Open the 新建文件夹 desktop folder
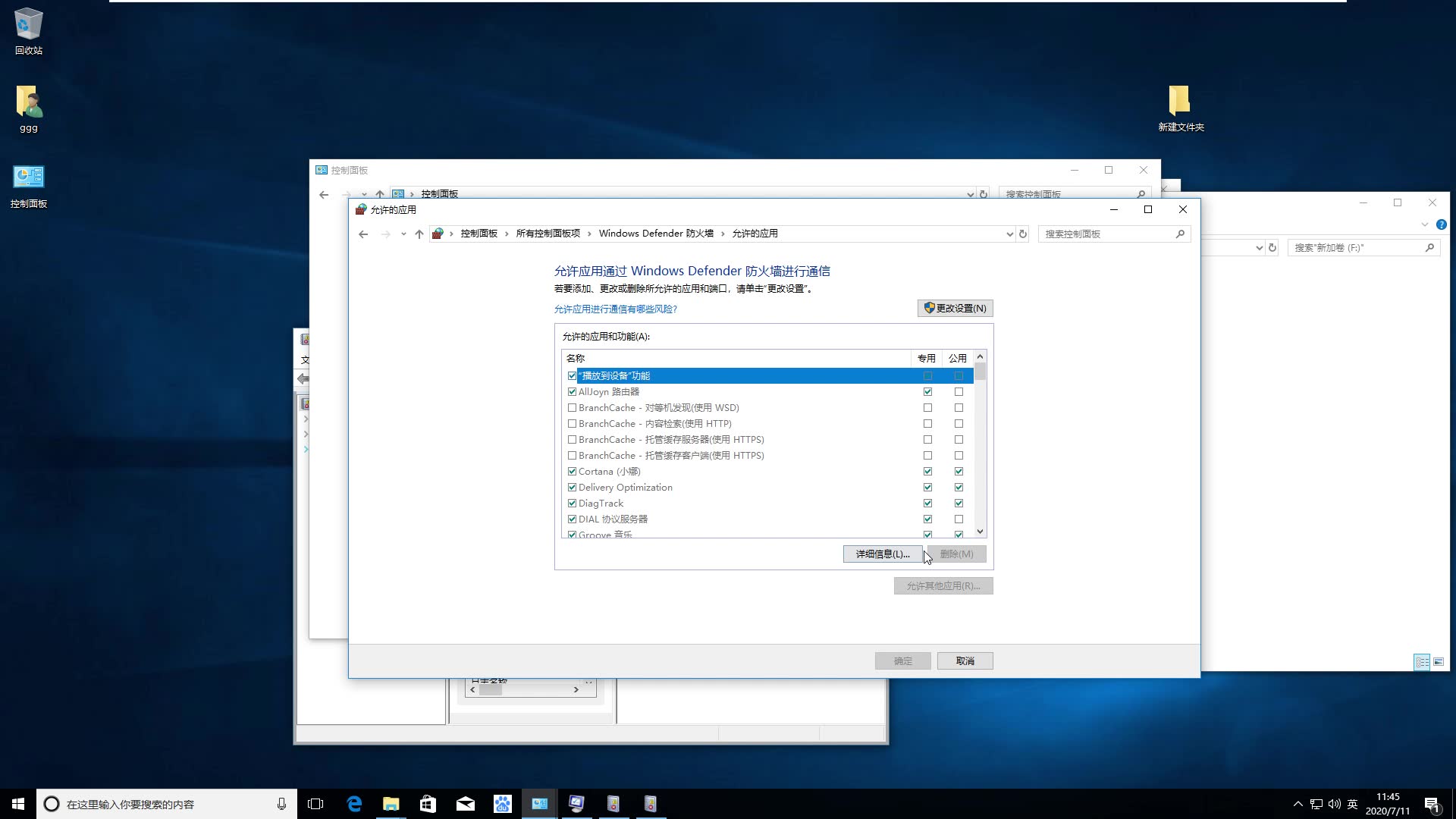This screenshot has width=1456, height=819. [1181, 108]
